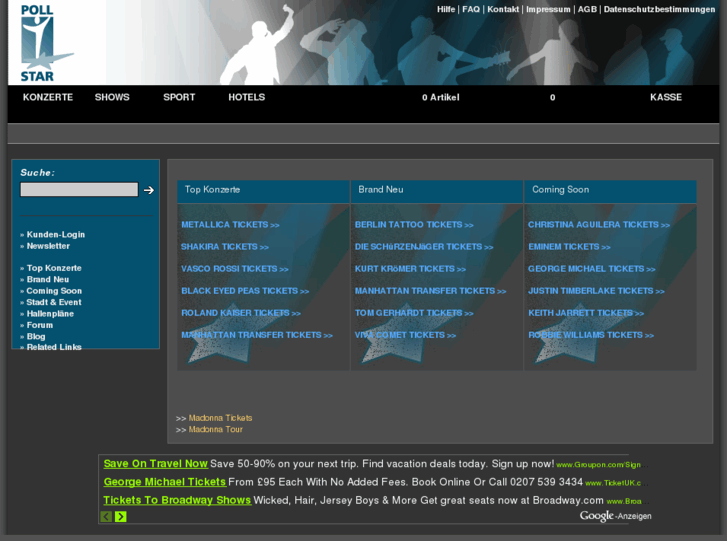
Task: Open the Sport menu
Action: (x=179, y=97)
